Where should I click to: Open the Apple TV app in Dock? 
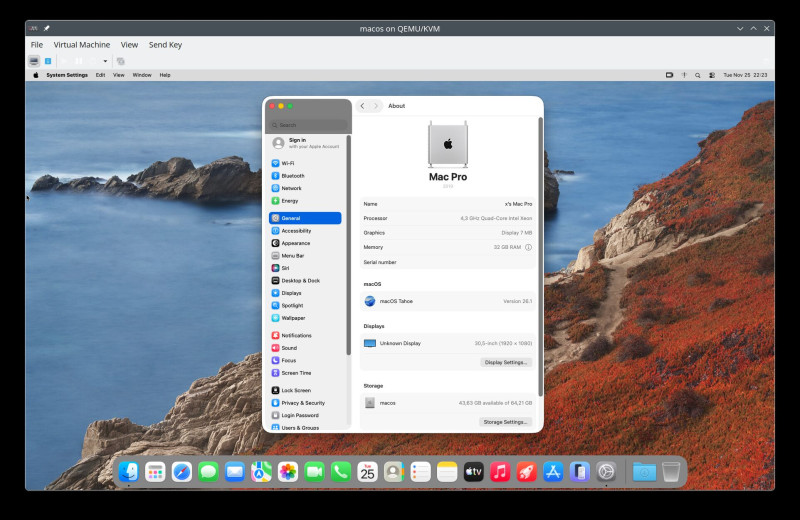(473, 472)
